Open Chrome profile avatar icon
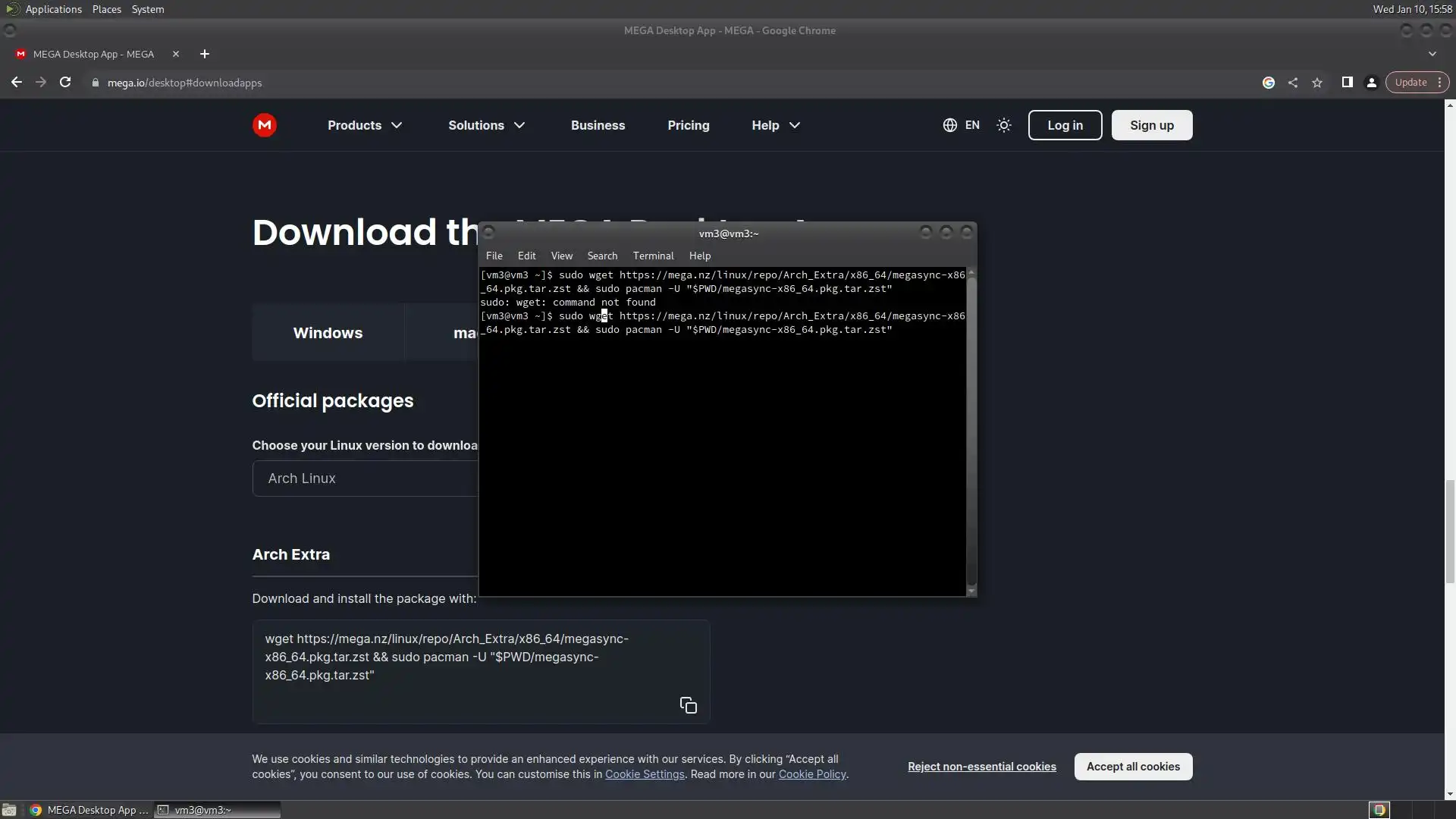Screen dimensions: 1456x819 (1371, 83)
